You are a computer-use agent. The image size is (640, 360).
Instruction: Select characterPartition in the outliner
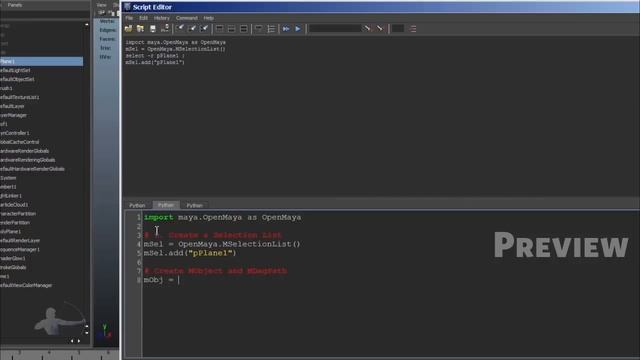[x=18, y=214]
